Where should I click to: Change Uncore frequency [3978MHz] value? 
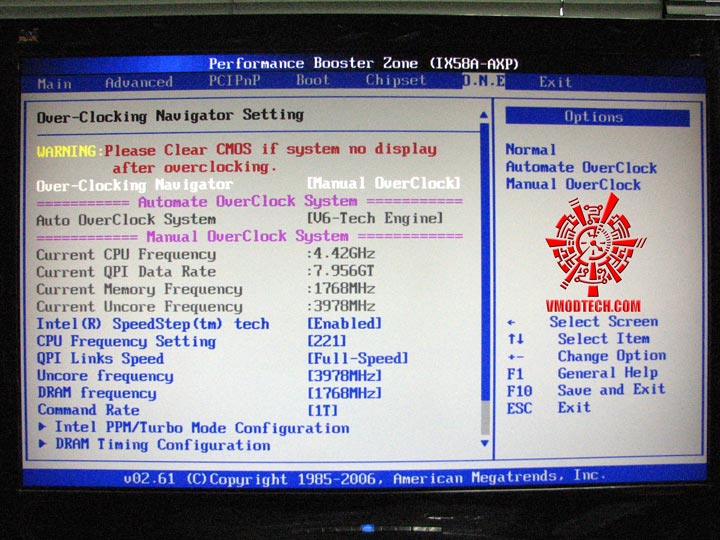(x=344, y=376)
